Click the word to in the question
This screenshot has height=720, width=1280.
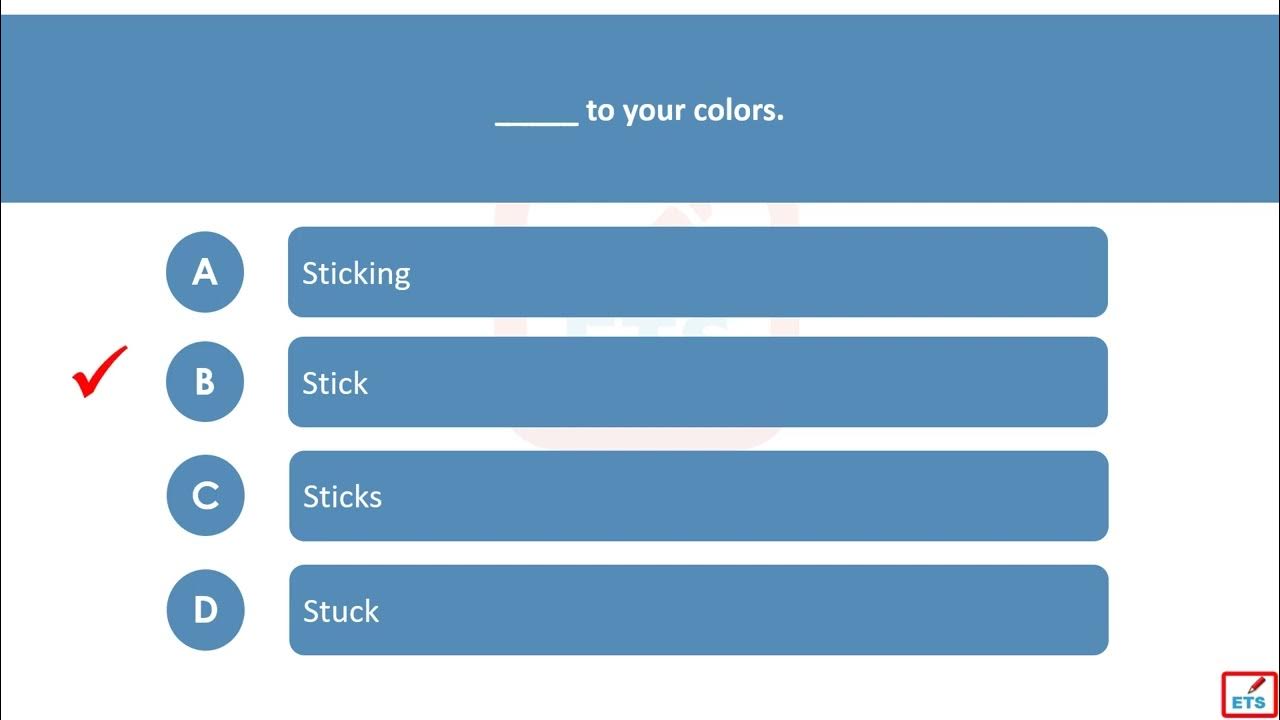600,111
